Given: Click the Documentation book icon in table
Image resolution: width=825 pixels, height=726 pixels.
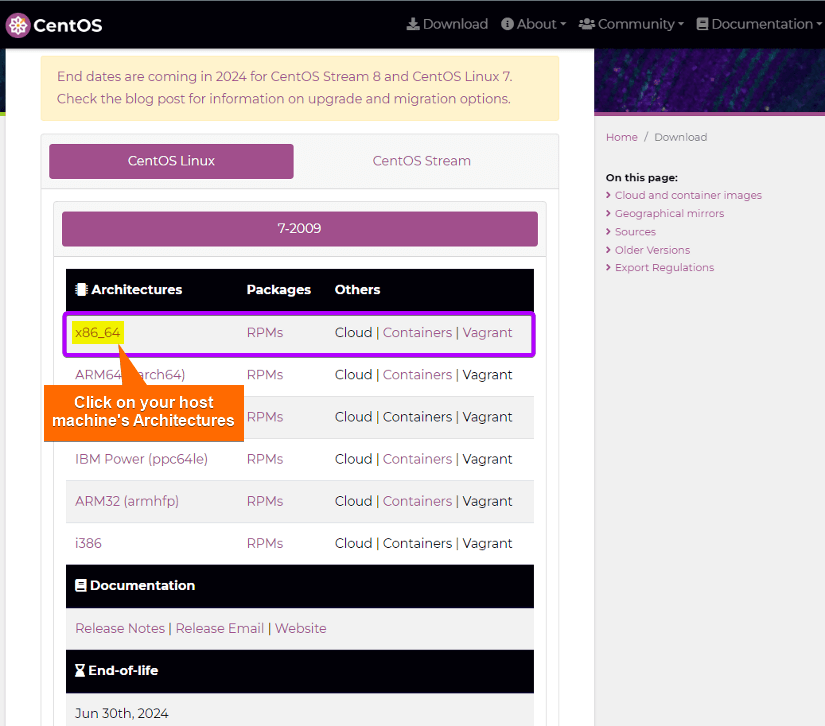Looking at the screenshot, I should coord(81,586).
